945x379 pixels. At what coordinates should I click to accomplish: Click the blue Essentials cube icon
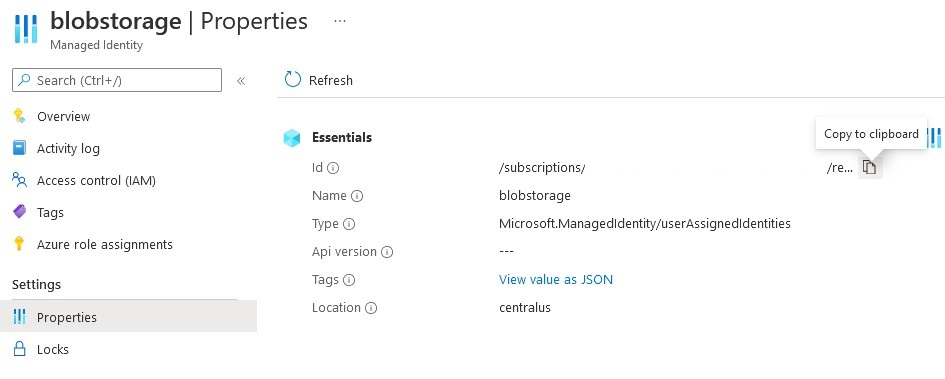(292, 138)
